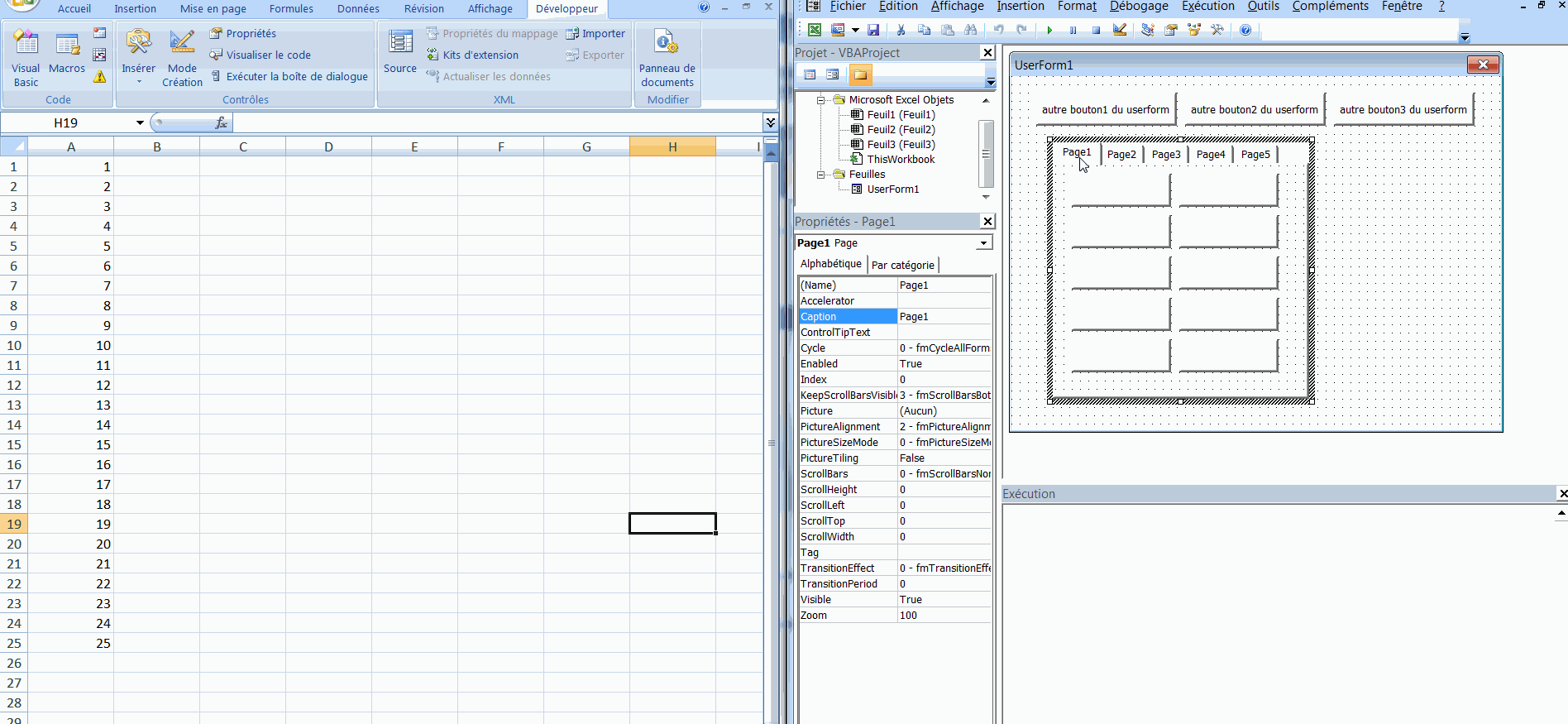Click autre bouton1 du userform
Image resolution: width=1568 pixels, height=724 pixels.
tap(1105, 109)
